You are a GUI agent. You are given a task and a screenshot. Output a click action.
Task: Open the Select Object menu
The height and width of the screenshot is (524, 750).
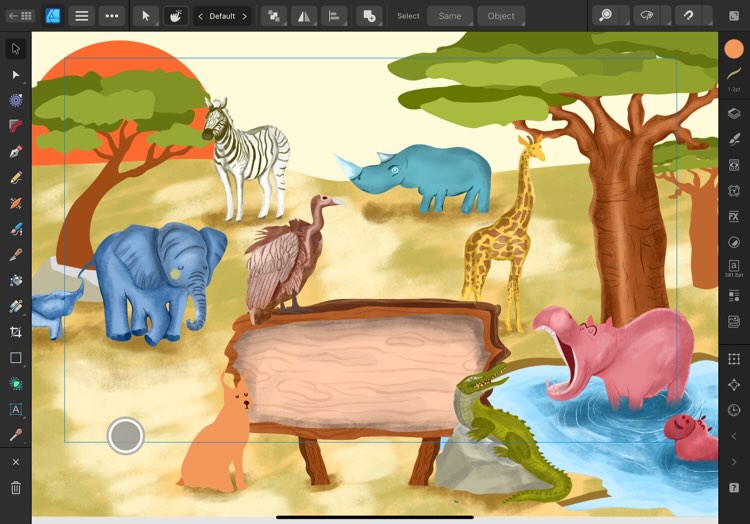pyautogui.click(x=501, y=16)
